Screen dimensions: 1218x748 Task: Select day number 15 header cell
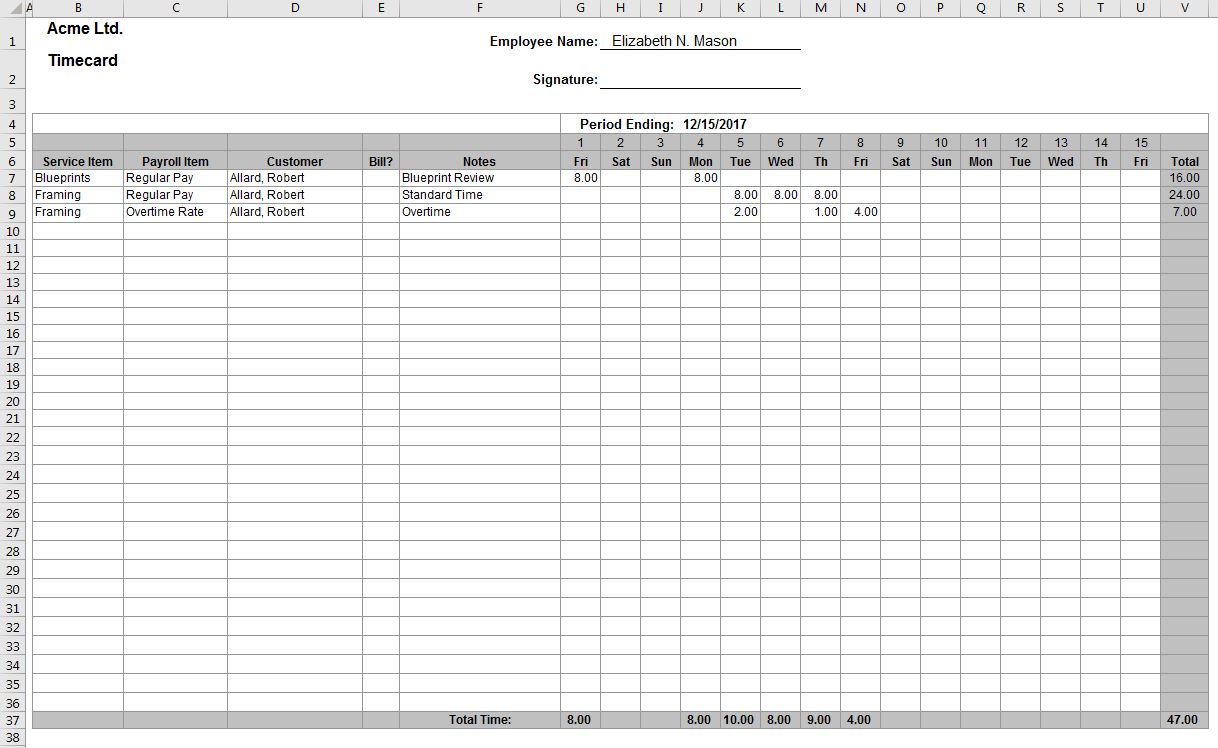[1141, 143]
